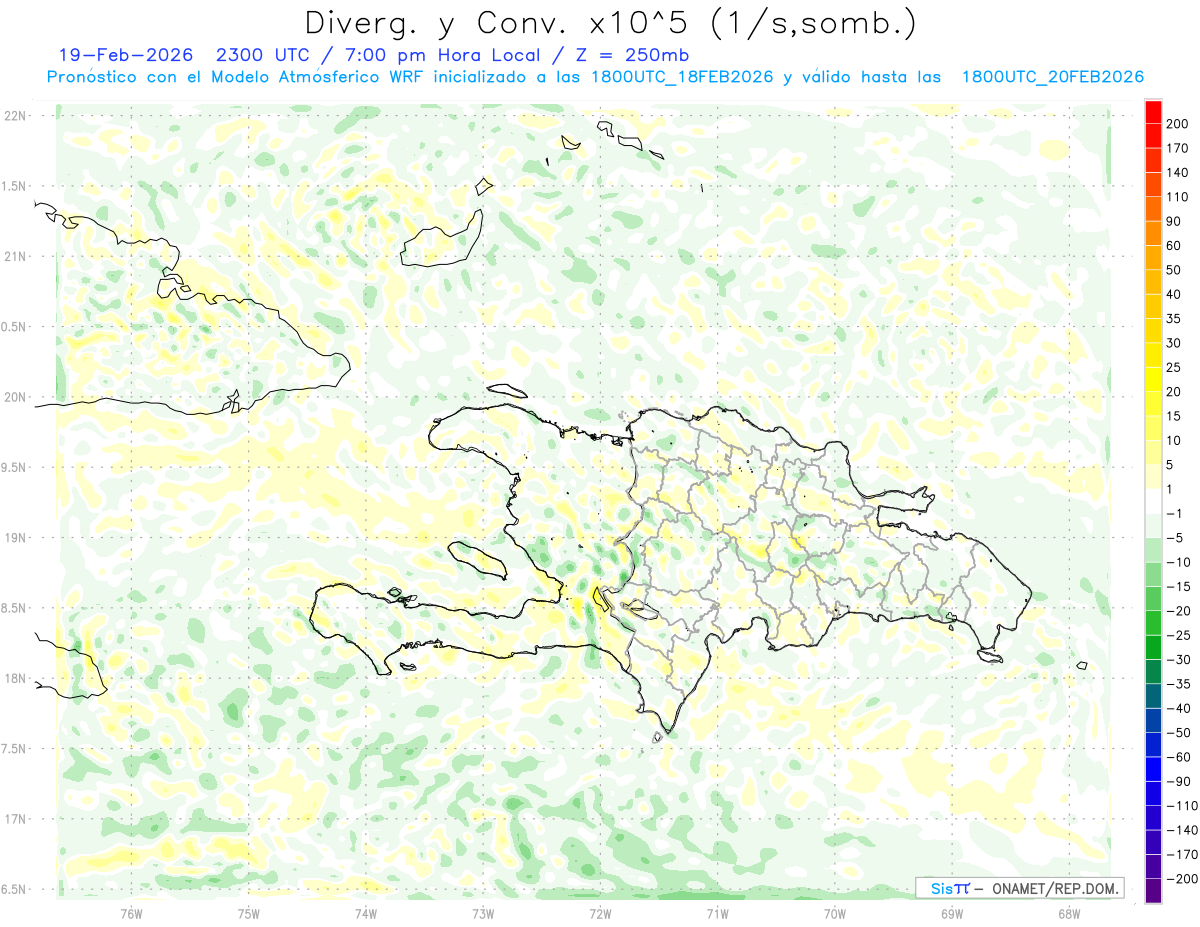Image resolution: width=1200 pixels, height=927 pixels.
Task: Click the 75W longitude label
Action: [x=249, y=913]
